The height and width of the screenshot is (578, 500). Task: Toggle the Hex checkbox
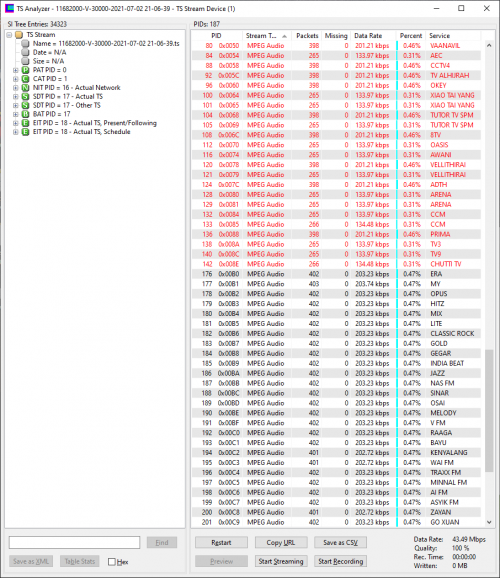pos(112,561)
